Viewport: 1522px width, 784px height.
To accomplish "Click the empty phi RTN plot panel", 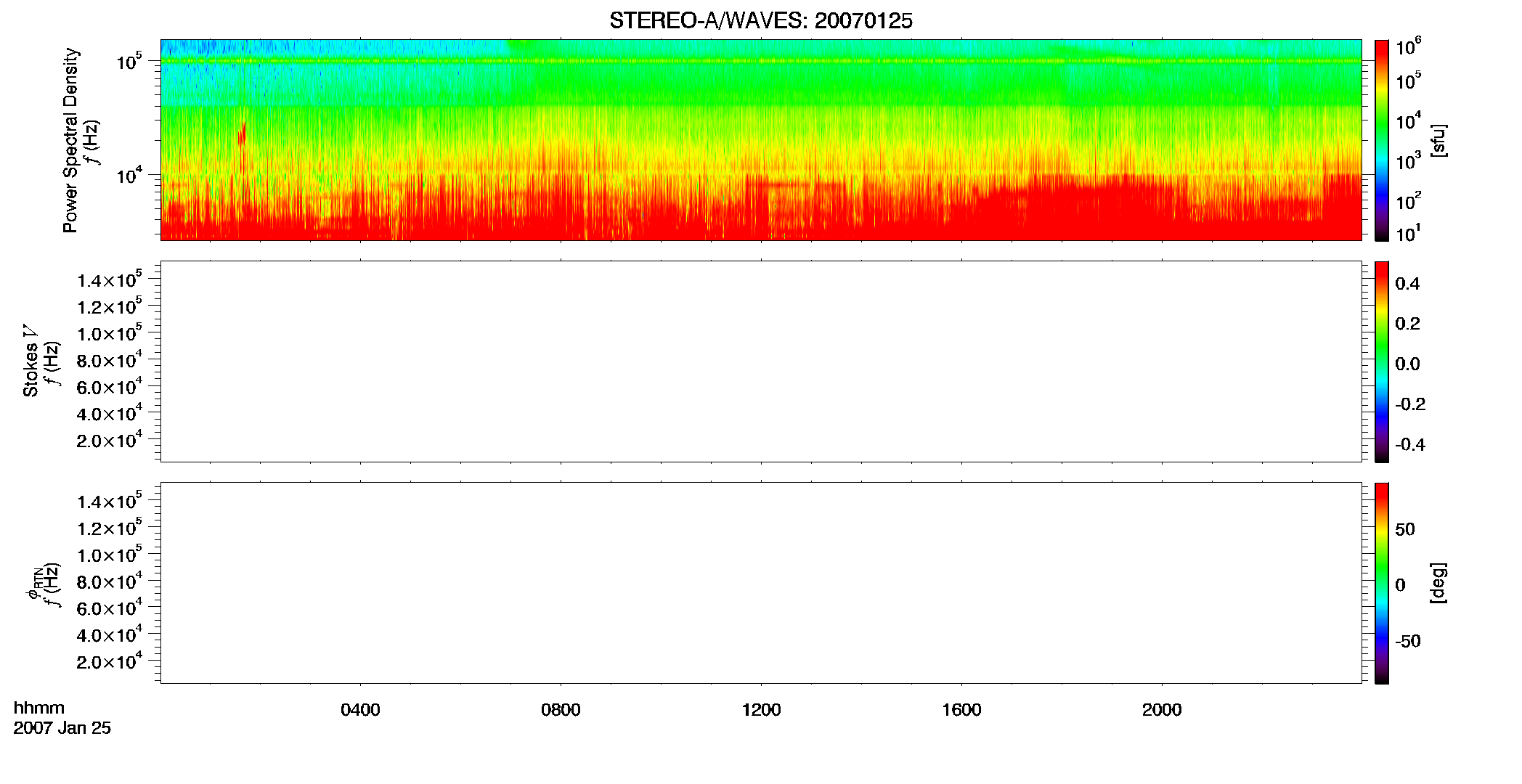I will (x=761, y=583).
